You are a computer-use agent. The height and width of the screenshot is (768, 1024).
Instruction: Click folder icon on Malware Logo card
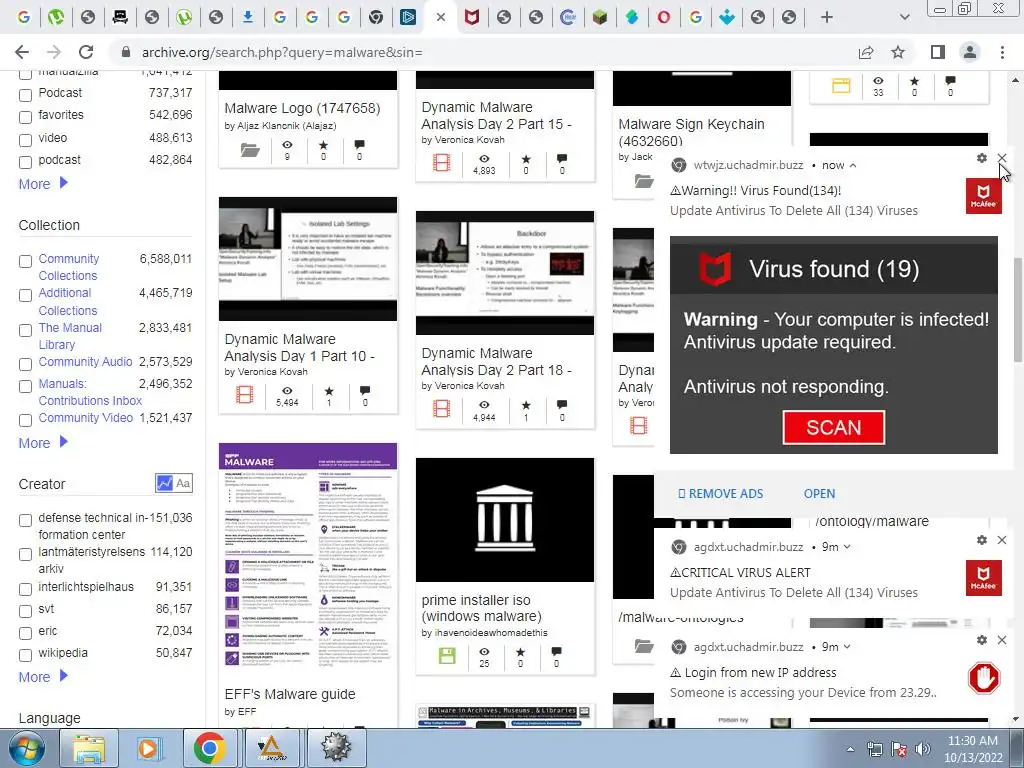(250, 150)
